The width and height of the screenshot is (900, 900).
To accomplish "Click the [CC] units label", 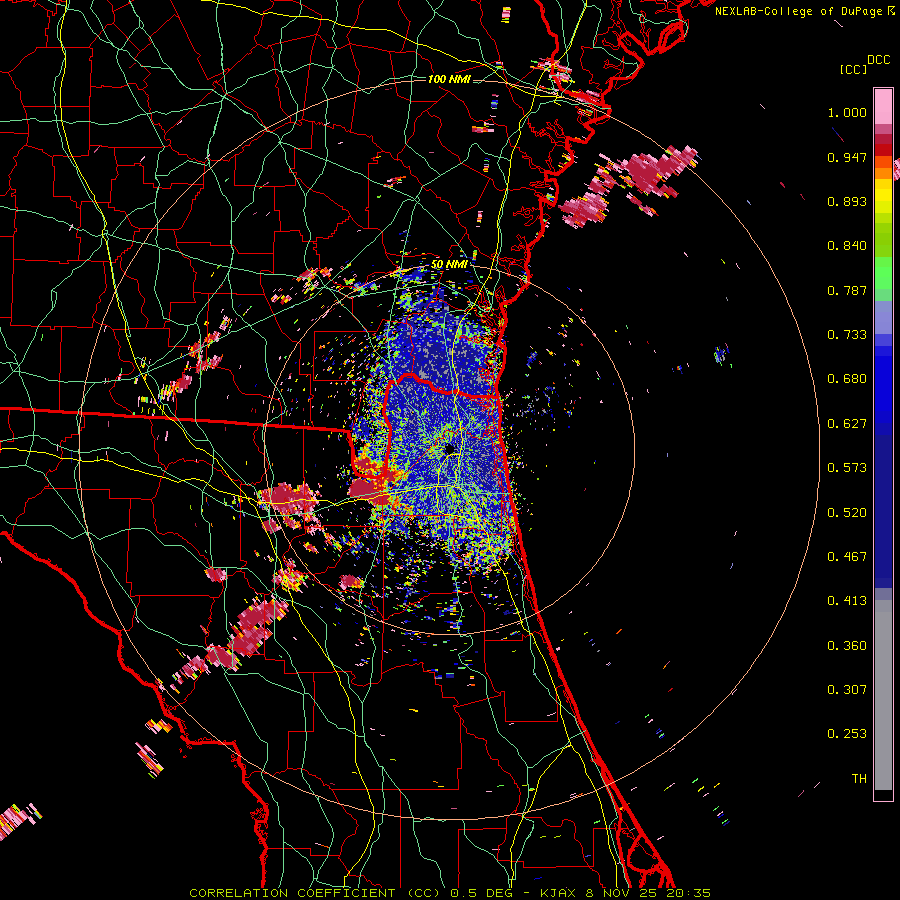I will pyautogui.click(x=854, y=69).
